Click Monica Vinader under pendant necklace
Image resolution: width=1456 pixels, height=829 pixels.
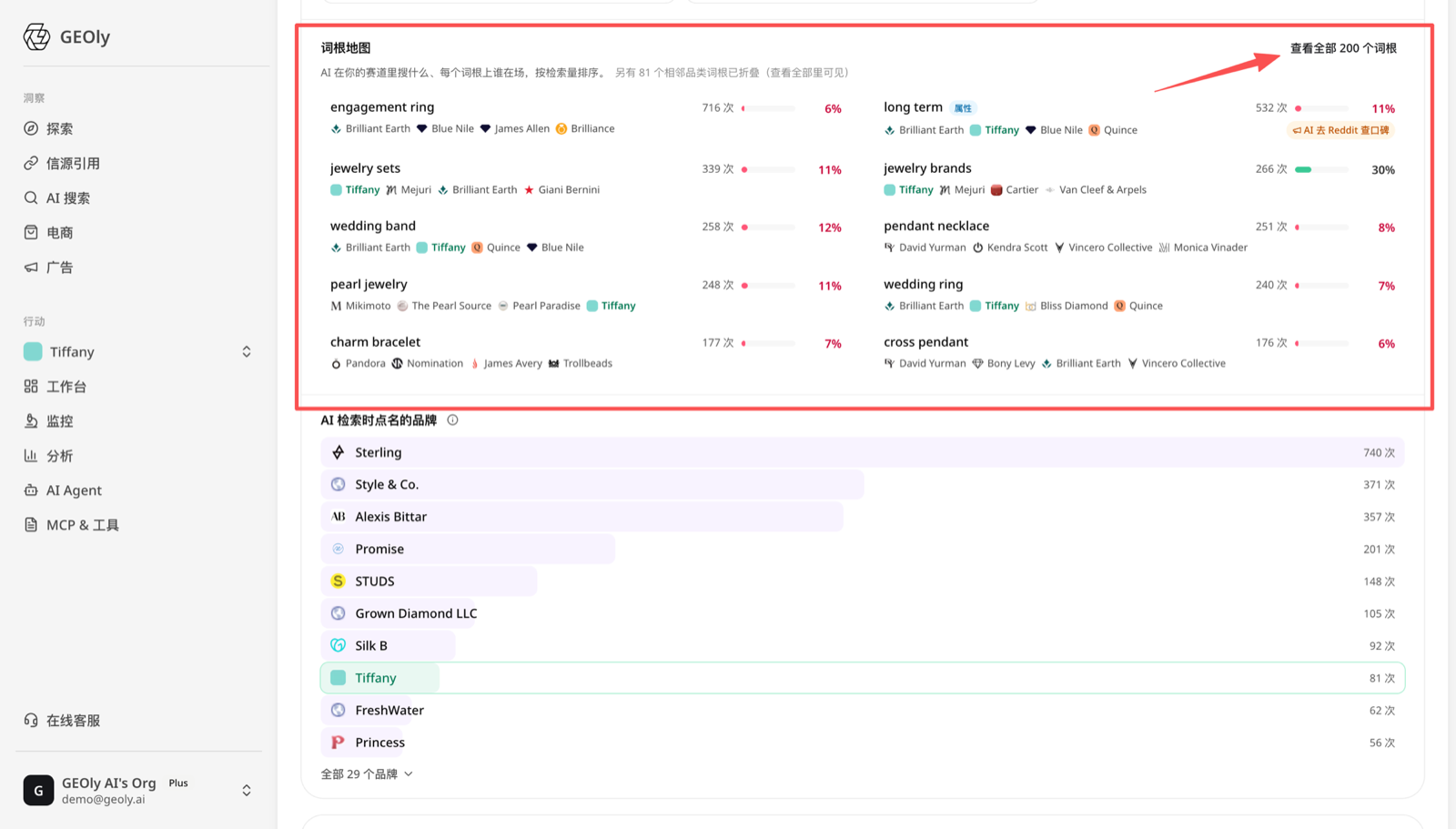[1202, 248]
